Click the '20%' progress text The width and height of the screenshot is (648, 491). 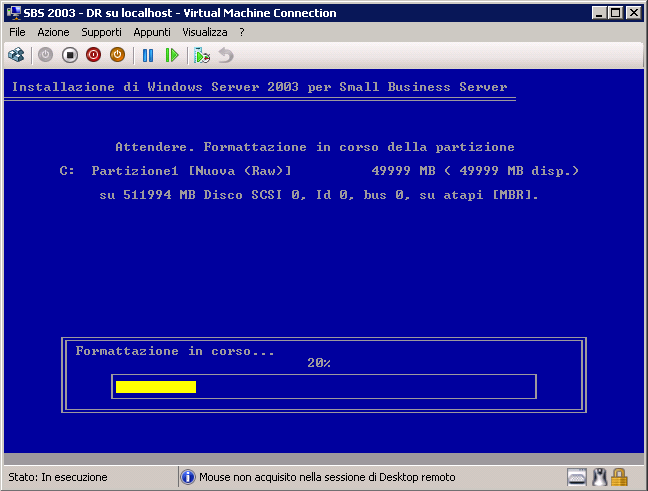[x=319, y=363]
